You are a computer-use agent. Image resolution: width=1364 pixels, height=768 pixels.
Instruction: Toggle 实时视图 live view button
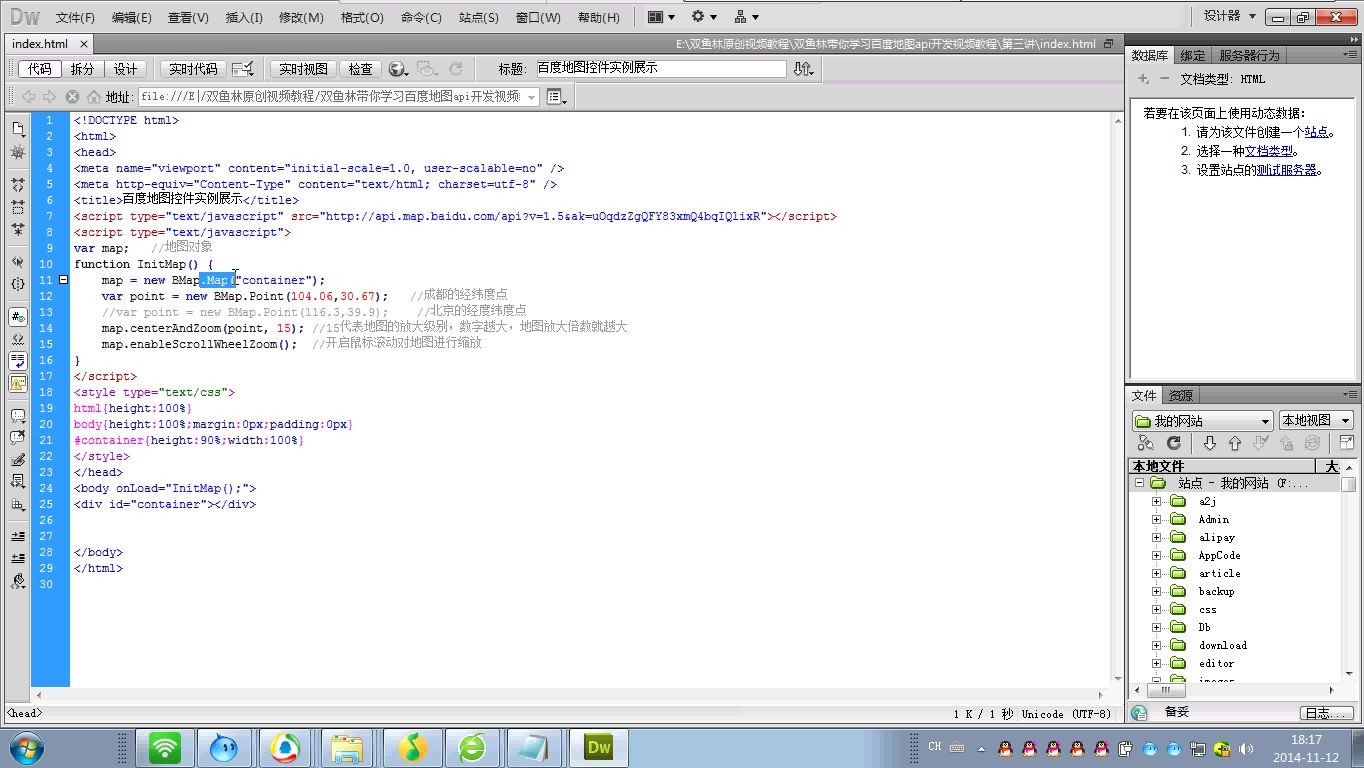[303, 69]
